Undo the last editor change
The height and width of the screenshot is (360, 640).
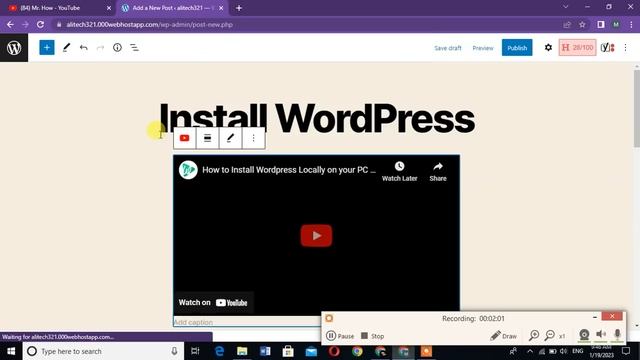84,48
